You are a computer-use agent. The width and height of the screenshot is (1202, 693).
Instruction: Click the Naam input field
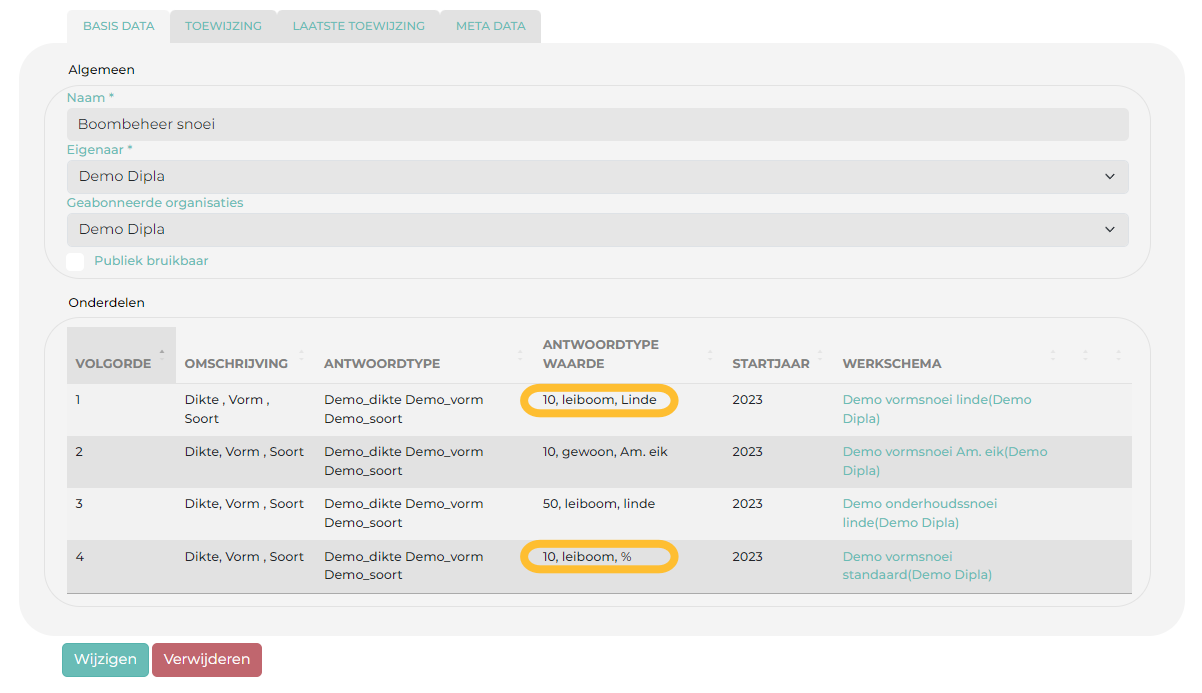click(597, 125)
